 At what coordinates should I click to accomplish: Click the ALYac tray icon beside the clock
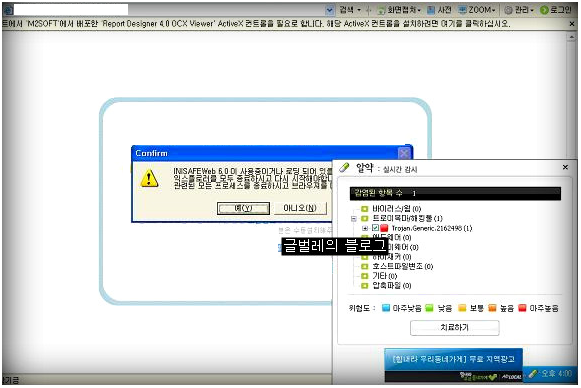[x=532, y=374]
